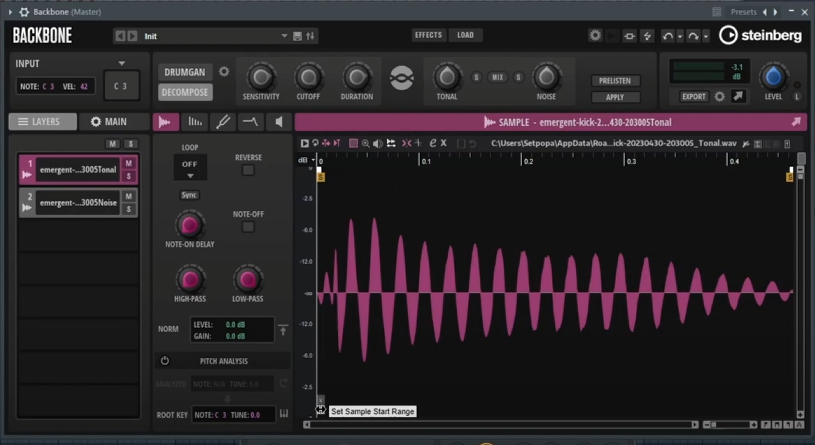Enable the Note-Off checkbox
This screenshot has height=445, width=815.
[248, 227]
